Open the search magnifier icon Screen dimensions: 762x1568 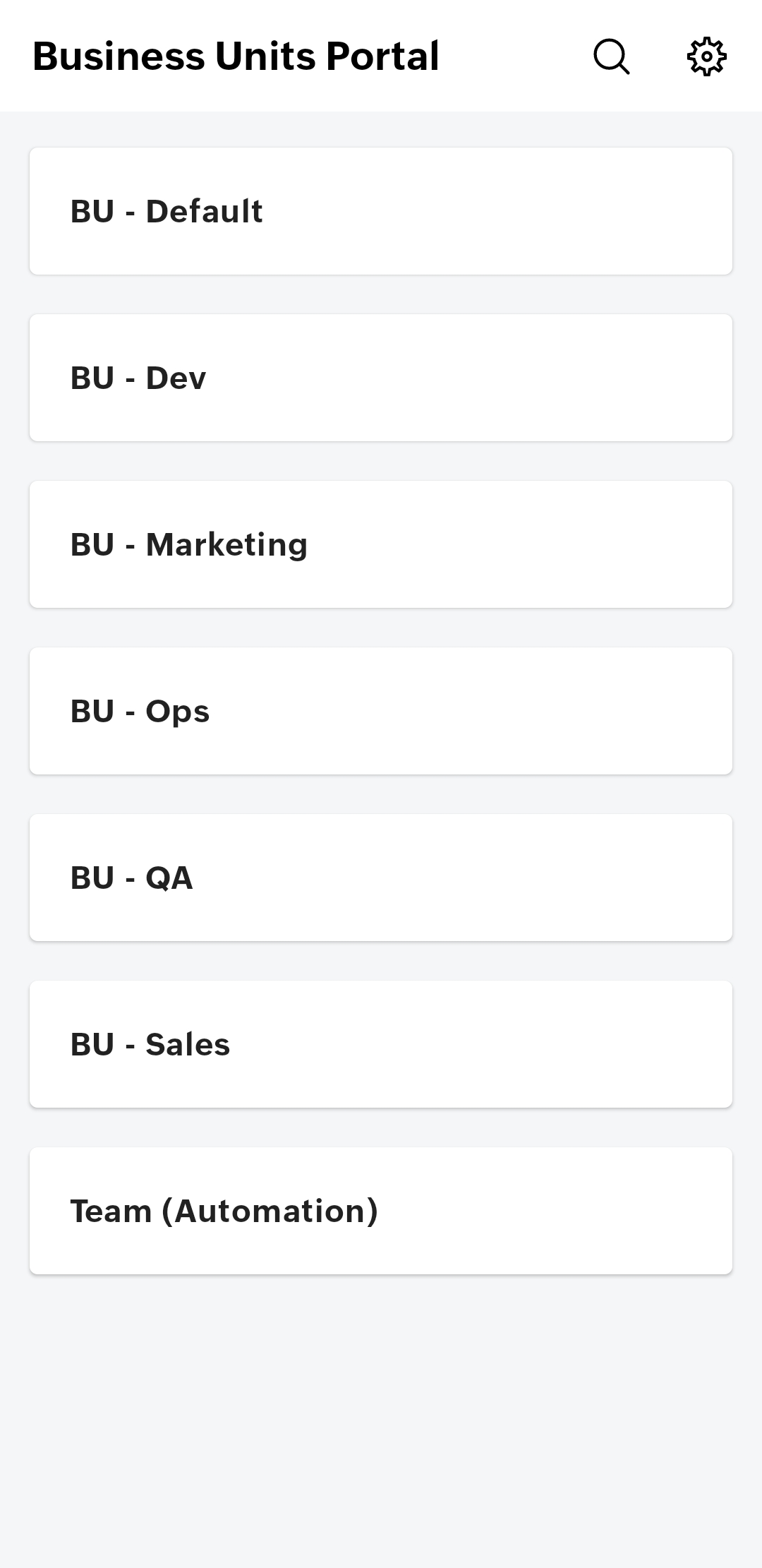611,56
